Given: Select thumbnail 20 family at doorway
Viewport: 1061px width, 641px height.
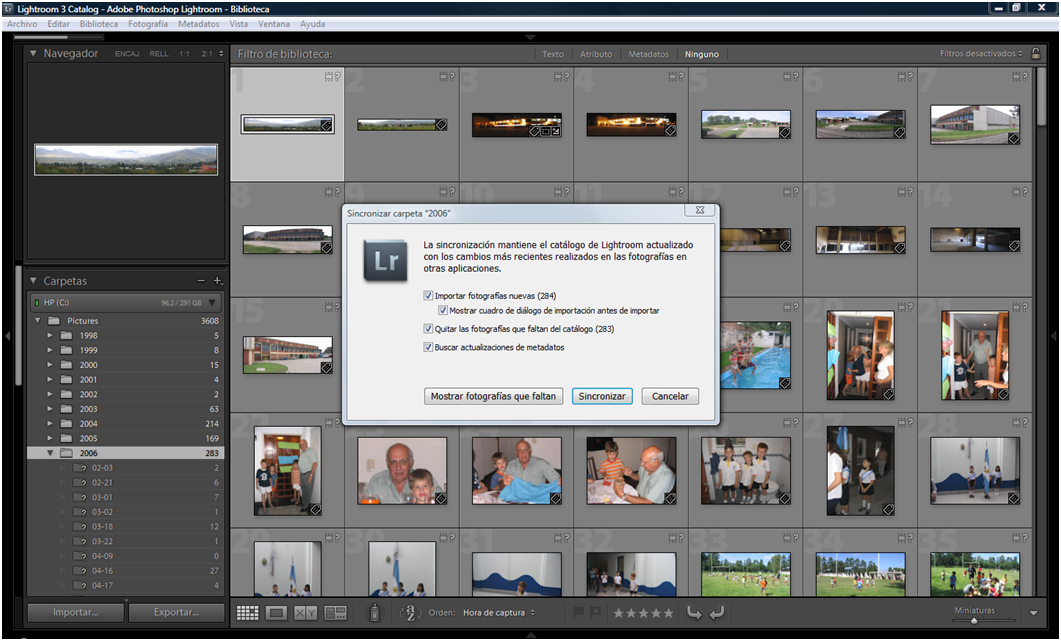Looking at the screenshot, I should tap(860, 355).
